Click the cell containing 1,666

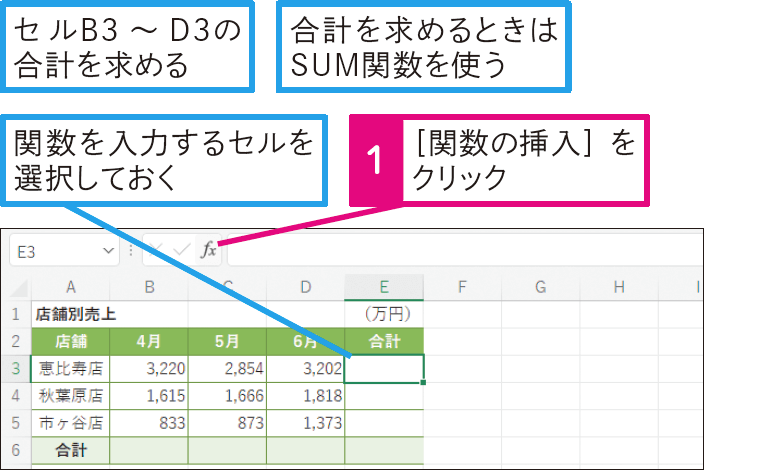click(x=227, y=396)
